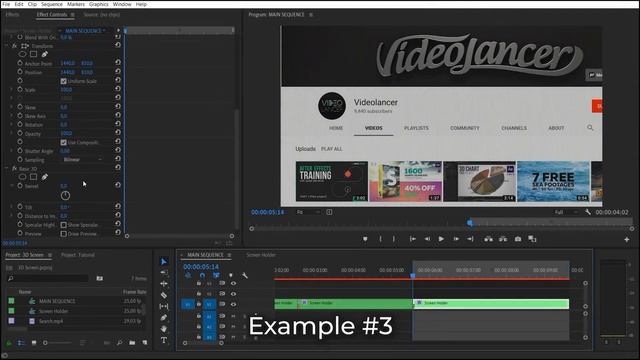Image resolution: width=640 pixels, height=360 pixels.
Task: Switch to Project: Tutorial tab
Action: [78, 255]
